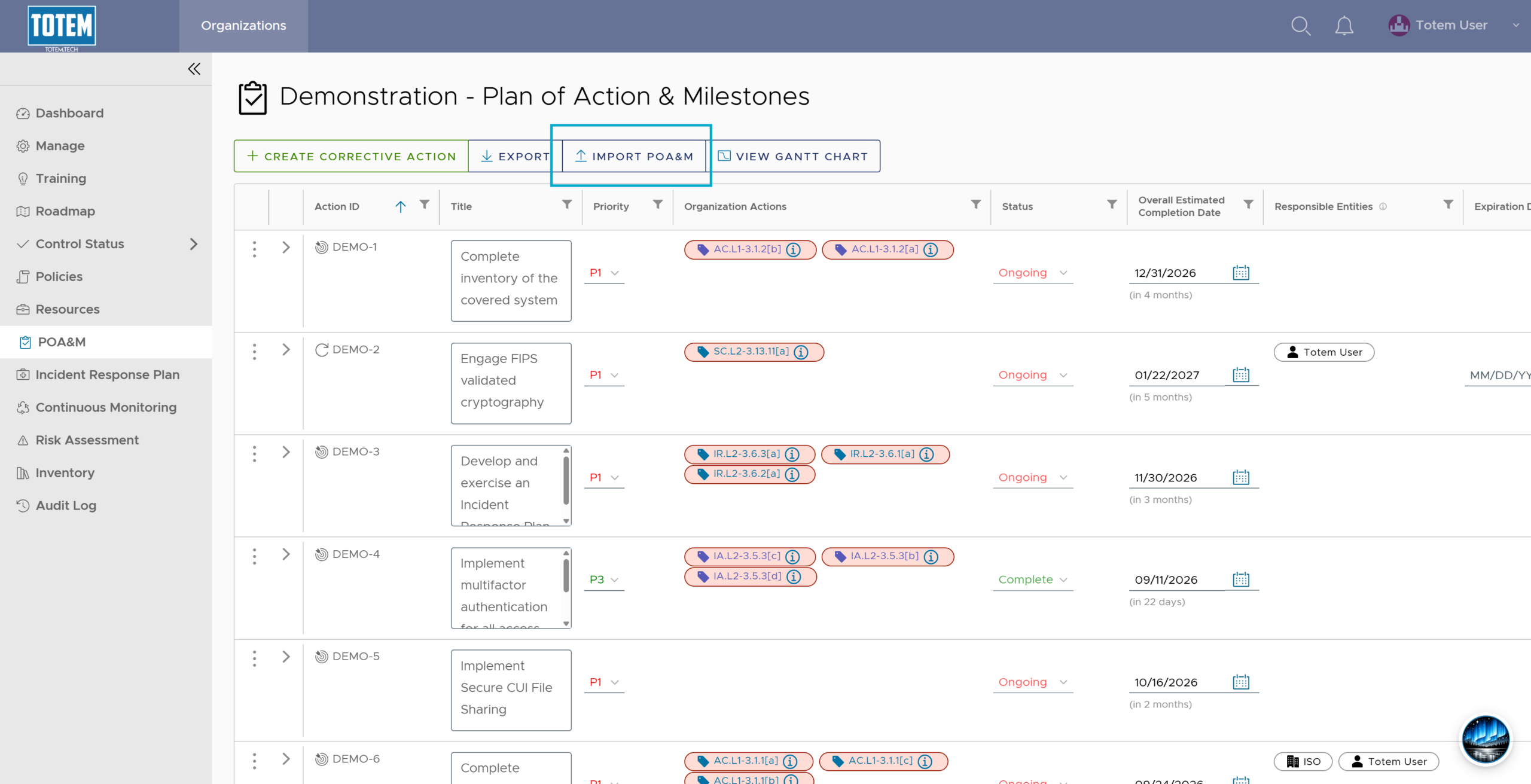Sort Action ID column with arrow icon
1531x784 pixels.
(x=401, y=206)
